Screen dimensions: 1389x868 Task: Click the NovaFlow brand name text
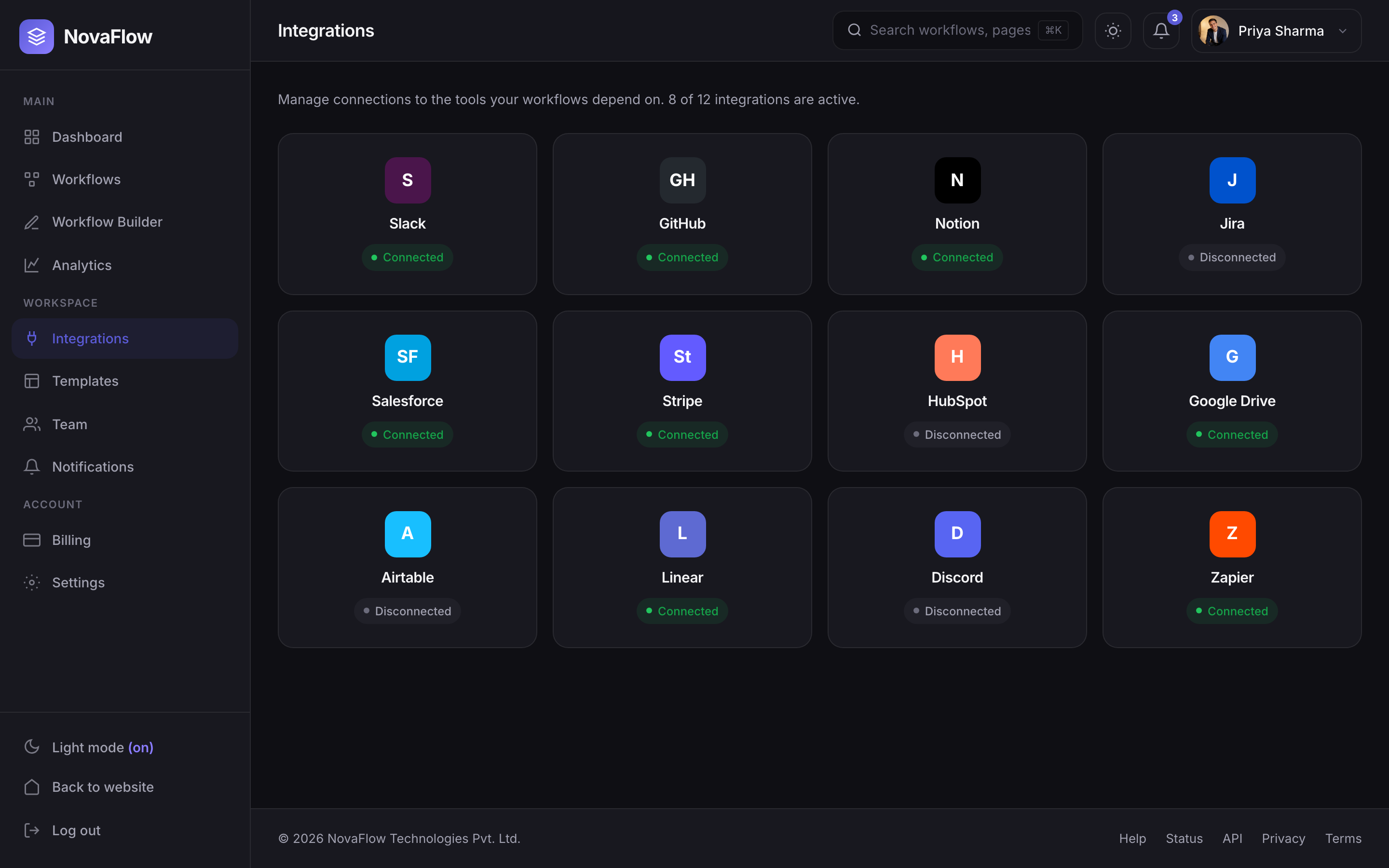108,36
